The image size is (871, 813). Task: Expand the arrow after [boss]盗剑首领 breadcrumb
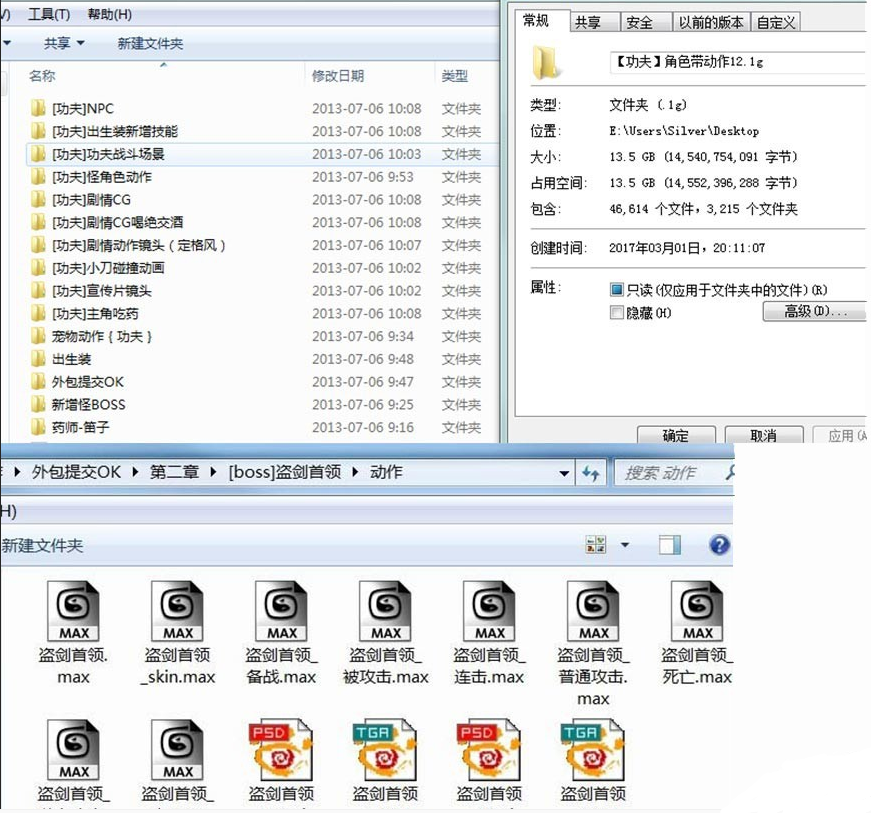(356, 472)
